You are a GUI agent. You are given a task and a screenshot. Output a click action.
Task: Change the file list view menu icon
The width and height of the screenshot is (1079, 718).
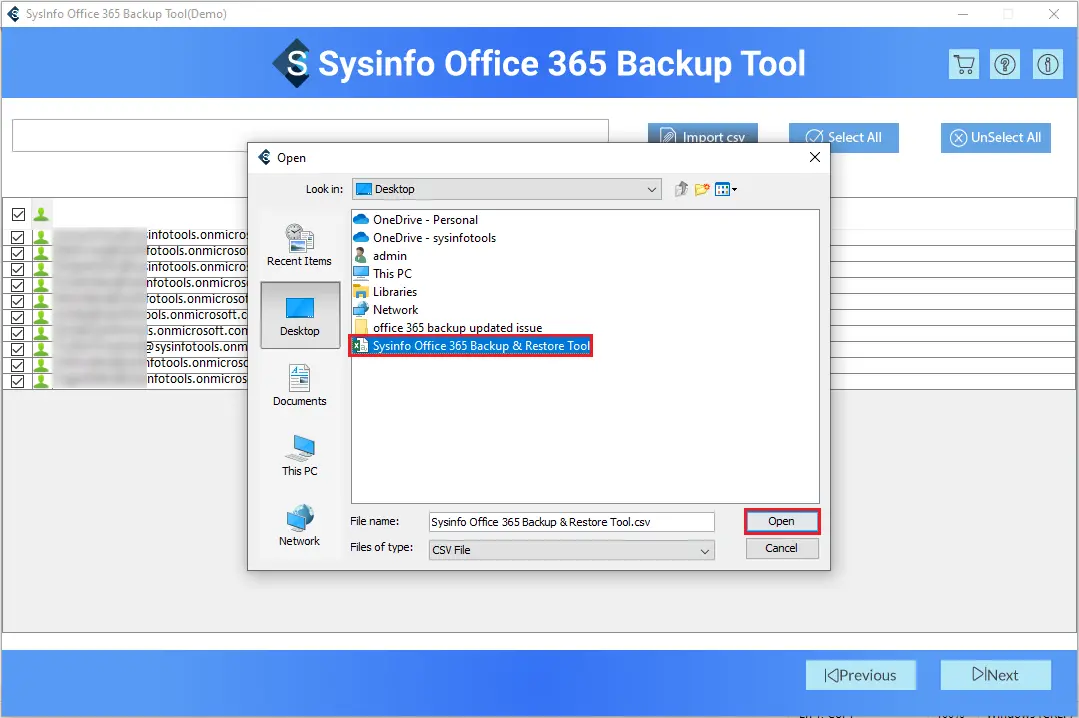click(x=725, y=189)
